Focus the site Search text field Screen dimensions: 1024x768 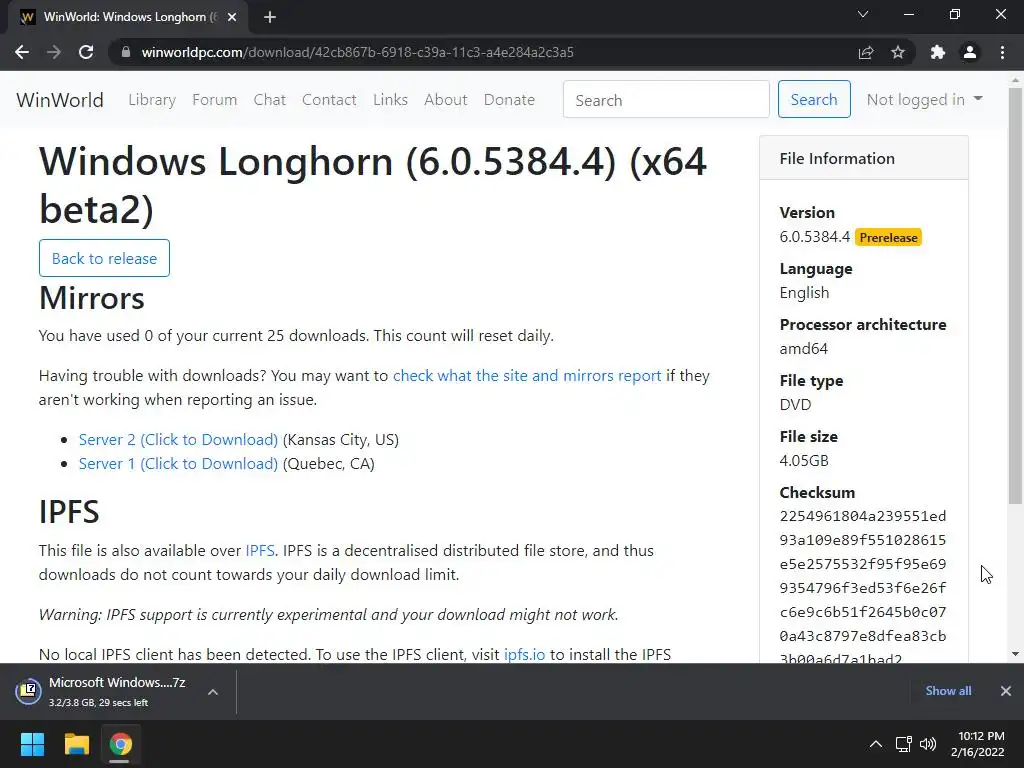666,99
